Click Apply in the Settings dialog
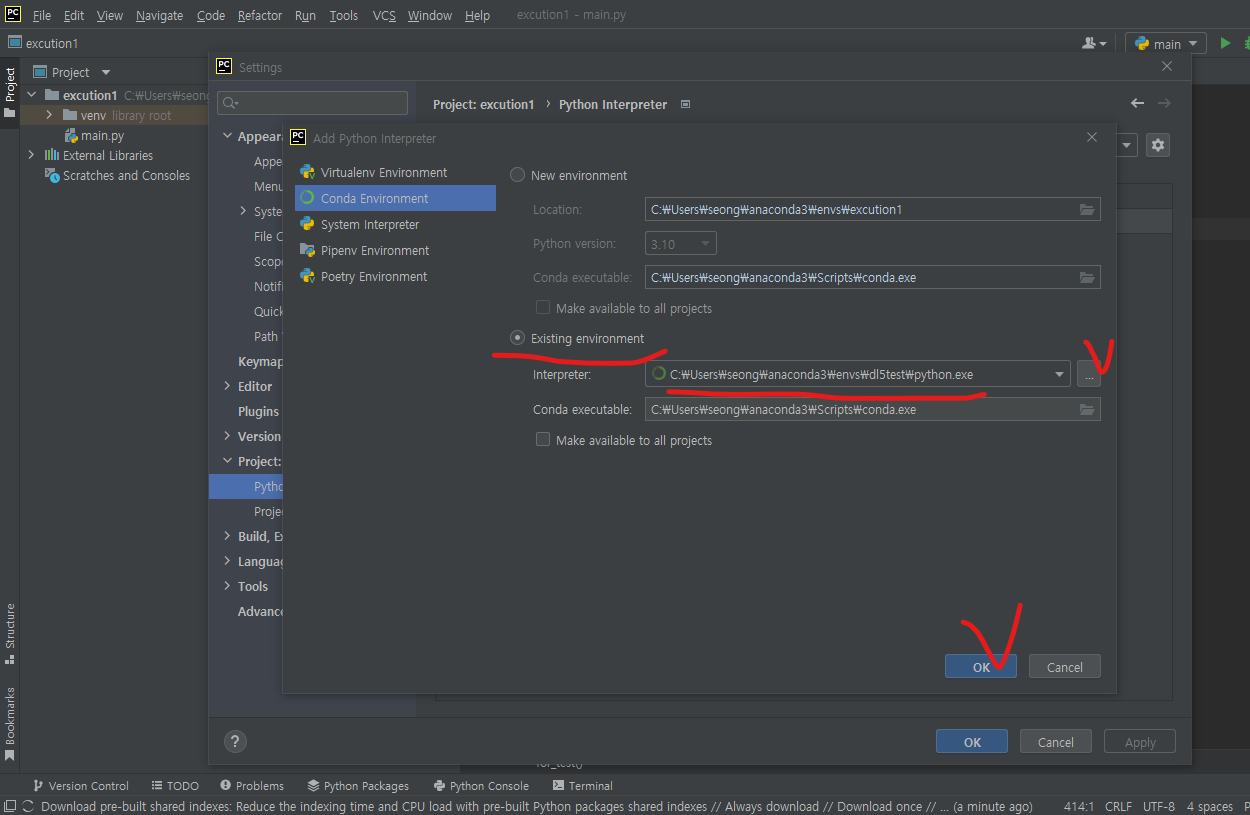 [x=1140, y=741]
